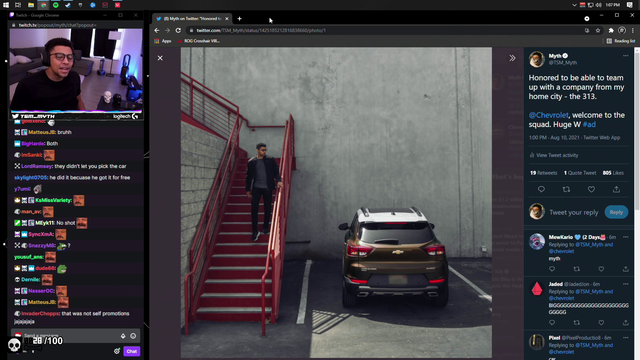Click View Tweet activity

pyautogui.click(x=553, y=155)
